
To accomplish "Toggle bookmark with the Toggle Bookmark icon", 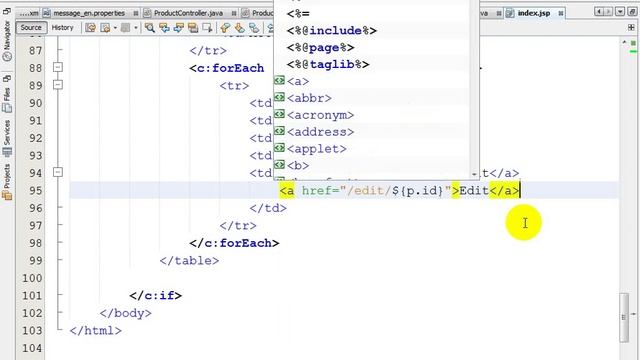I will coord(254,28).
